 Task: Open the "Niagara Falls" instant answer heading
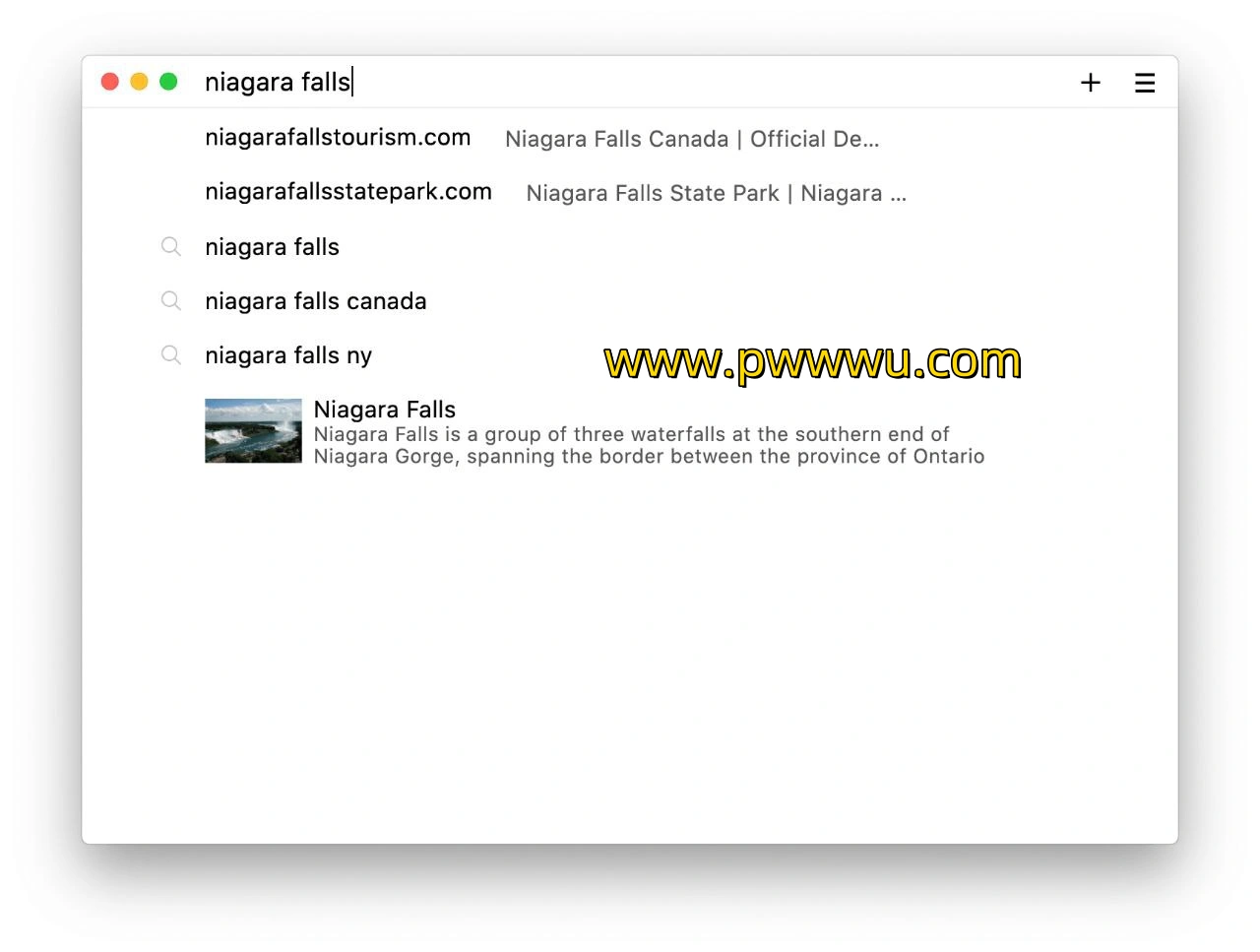pyautogui.click(x=384, y=410)
